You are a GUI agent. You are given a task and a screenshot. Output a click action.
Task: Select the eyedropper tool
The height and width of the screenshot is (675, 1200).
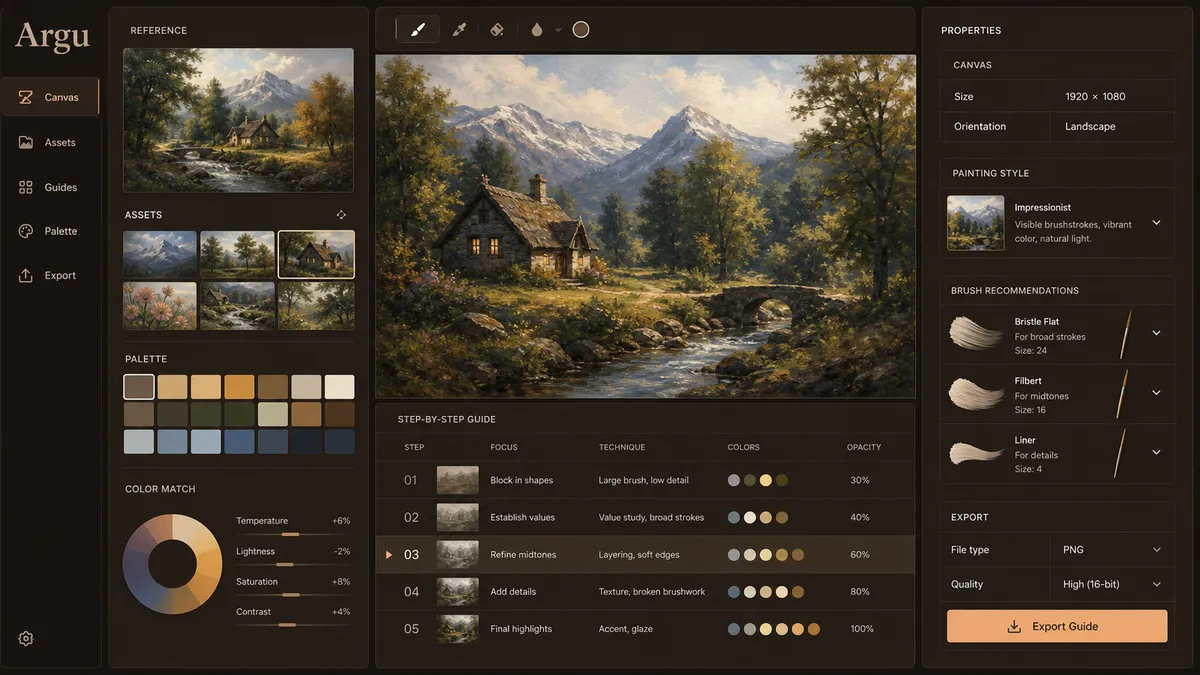pyautogui.click(x=460, y=29)
